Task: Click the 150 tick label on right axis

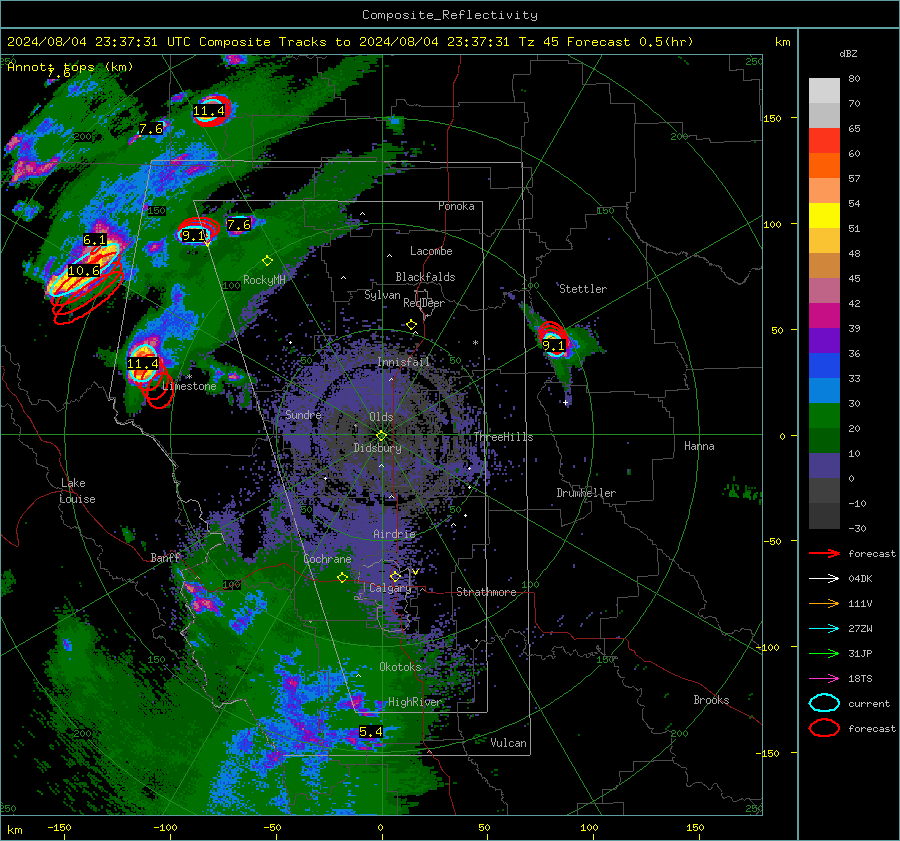Action: tap(772, 118)
